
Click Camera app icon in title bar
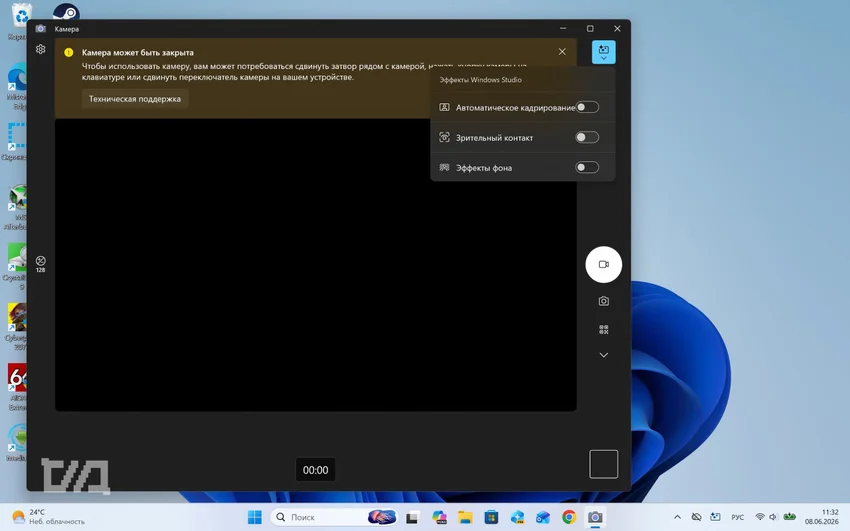pyautogui.click(x=41, y=29)
